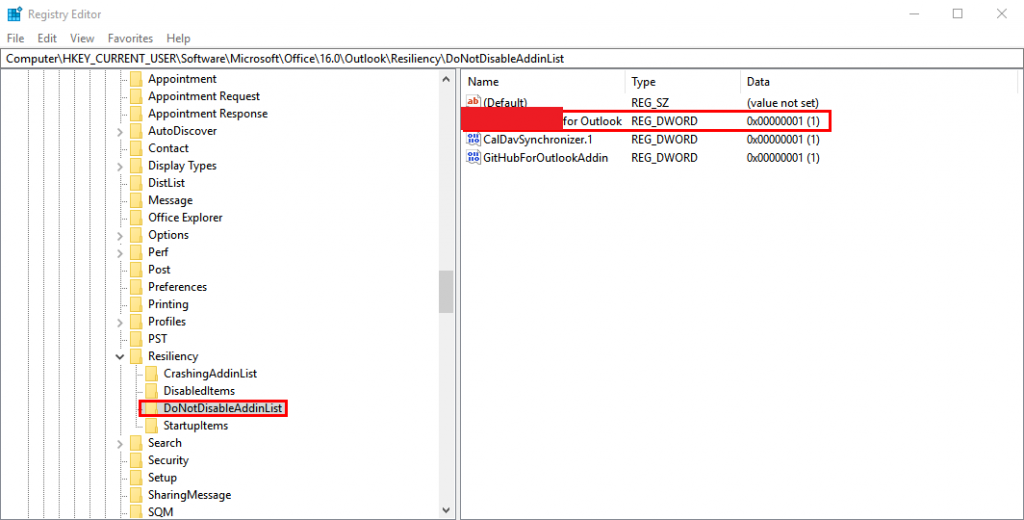Click the tree pane scrollbar thumb
The width and height of the screenshot is (1024, 520).
pyautogui.click(x=446, y=292)
